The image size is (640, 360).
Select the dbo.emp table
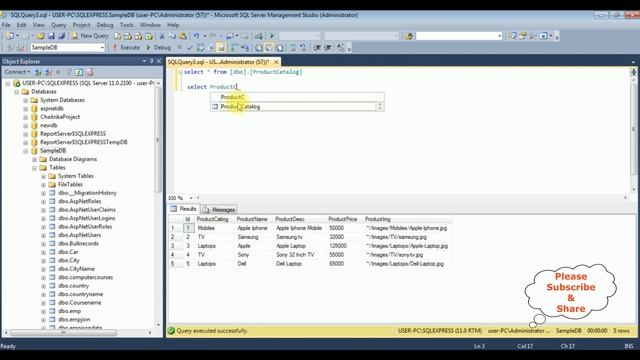(x=69, y=311)
